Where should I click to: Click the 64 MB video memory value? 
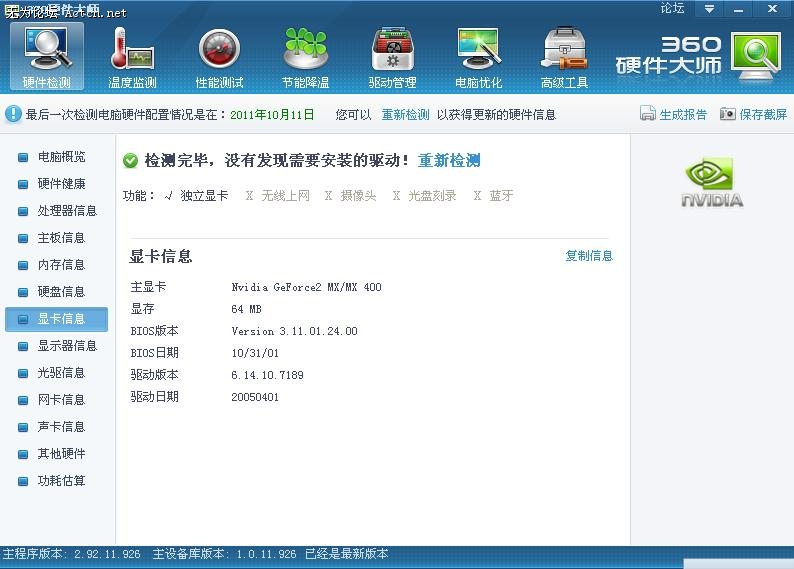click(246, 309)
